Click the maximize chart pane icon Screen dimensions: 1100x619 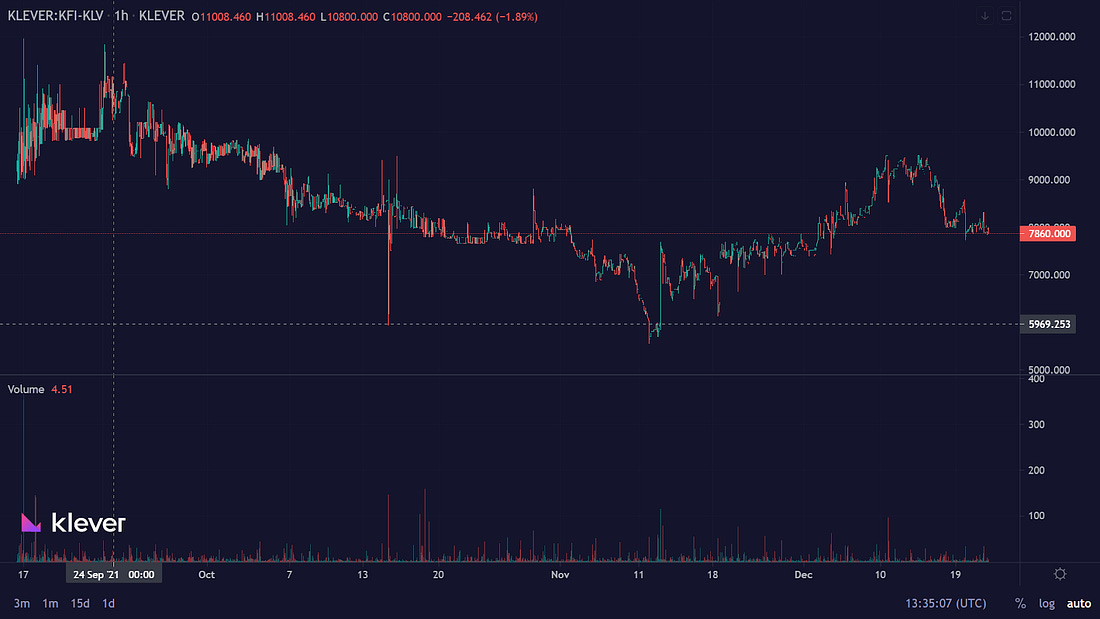point(1006,16)
